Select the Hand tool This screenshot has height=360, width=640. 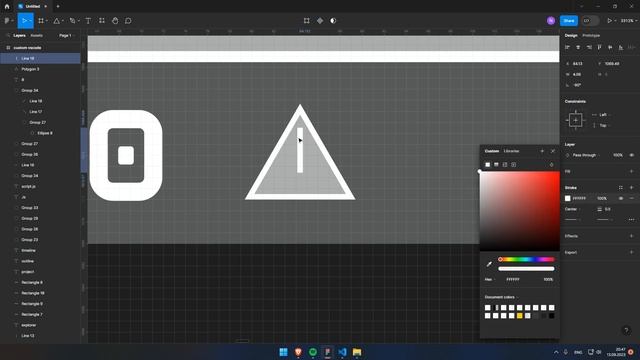coord(115,20)
